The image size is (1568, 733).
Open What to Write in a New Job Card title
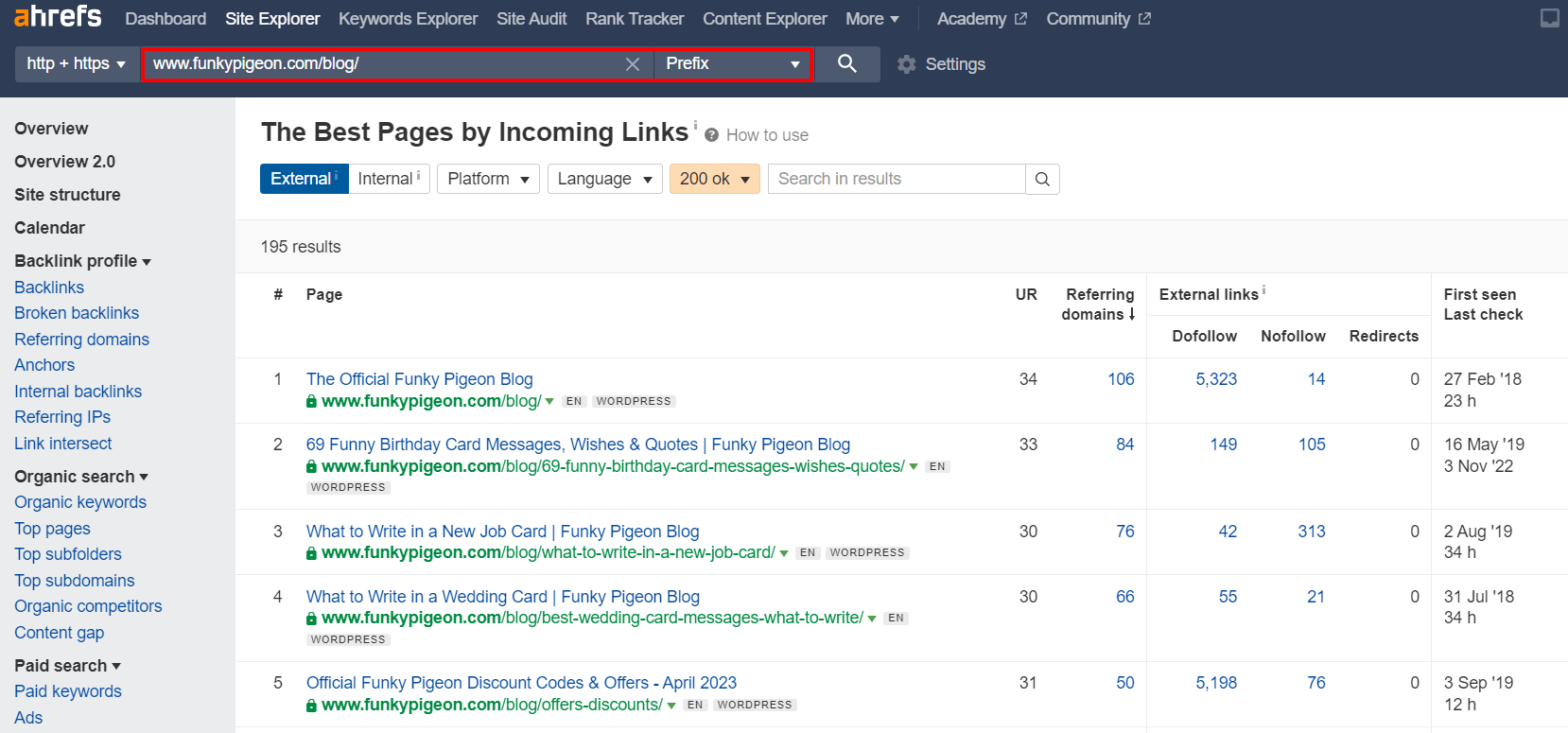point(502,532)
